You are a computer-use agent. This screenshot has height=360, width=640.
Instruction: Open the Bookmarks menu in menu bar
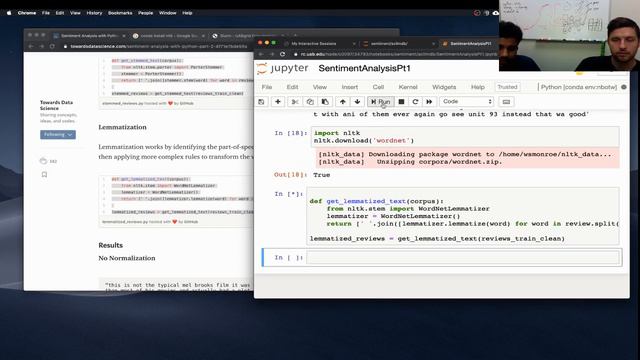coord(120,13)
